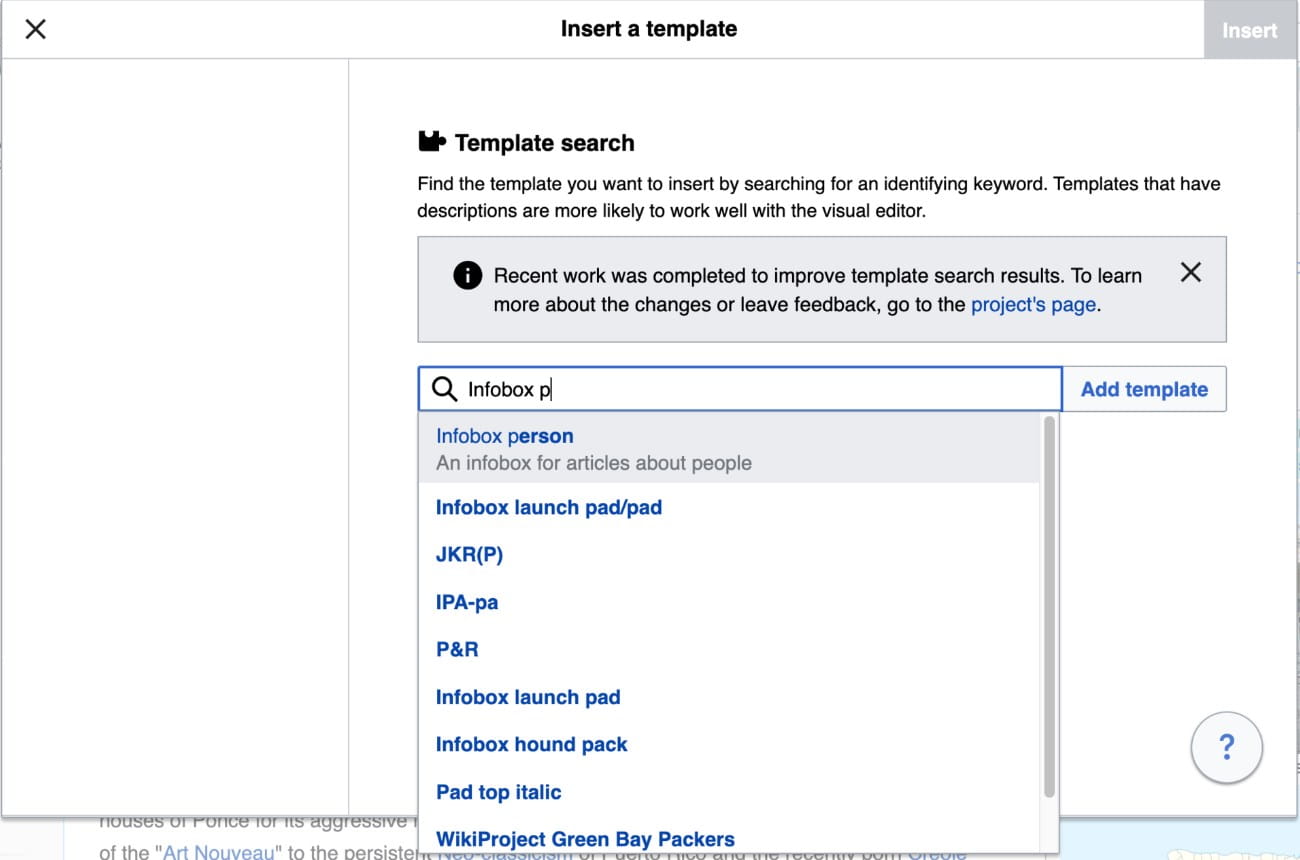Screen dimensions: 1300x860
Task: Select WikiProject Green Bay Packers result
Action: coord(585,839)
